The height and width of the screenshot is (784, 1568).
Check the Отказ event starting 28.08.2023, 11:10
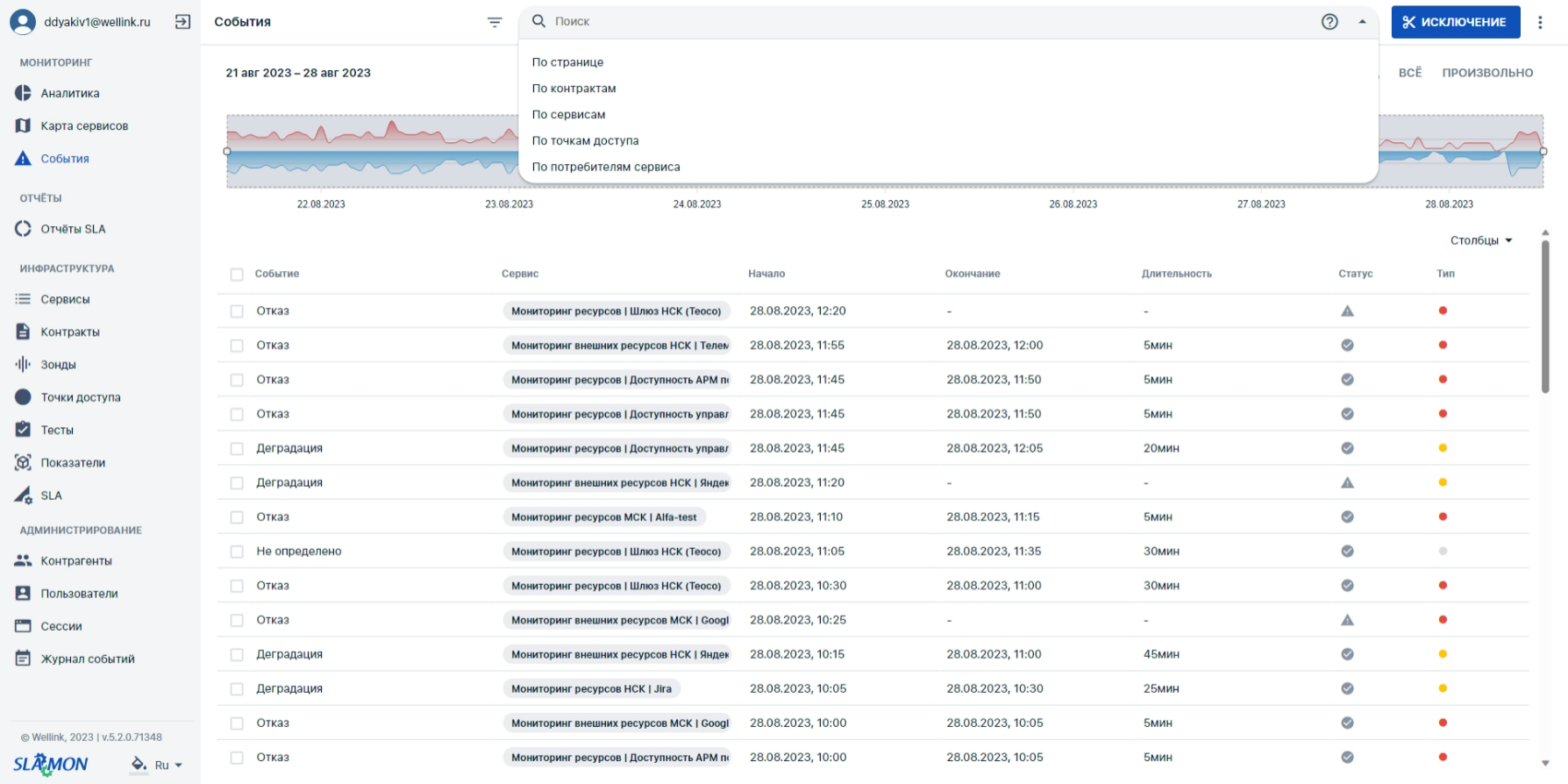(x=237, y=517)
